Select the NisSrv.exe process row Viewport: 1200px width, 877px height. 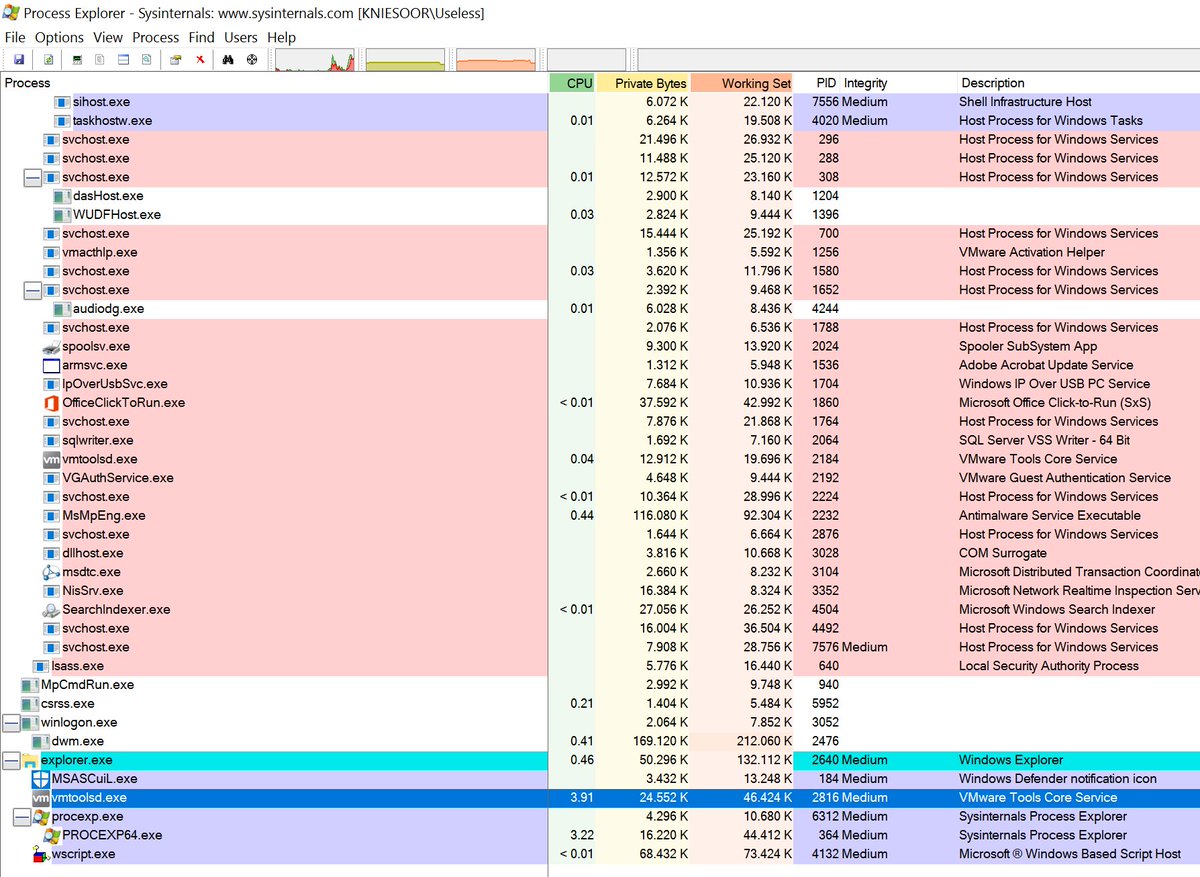click(600, 591)
